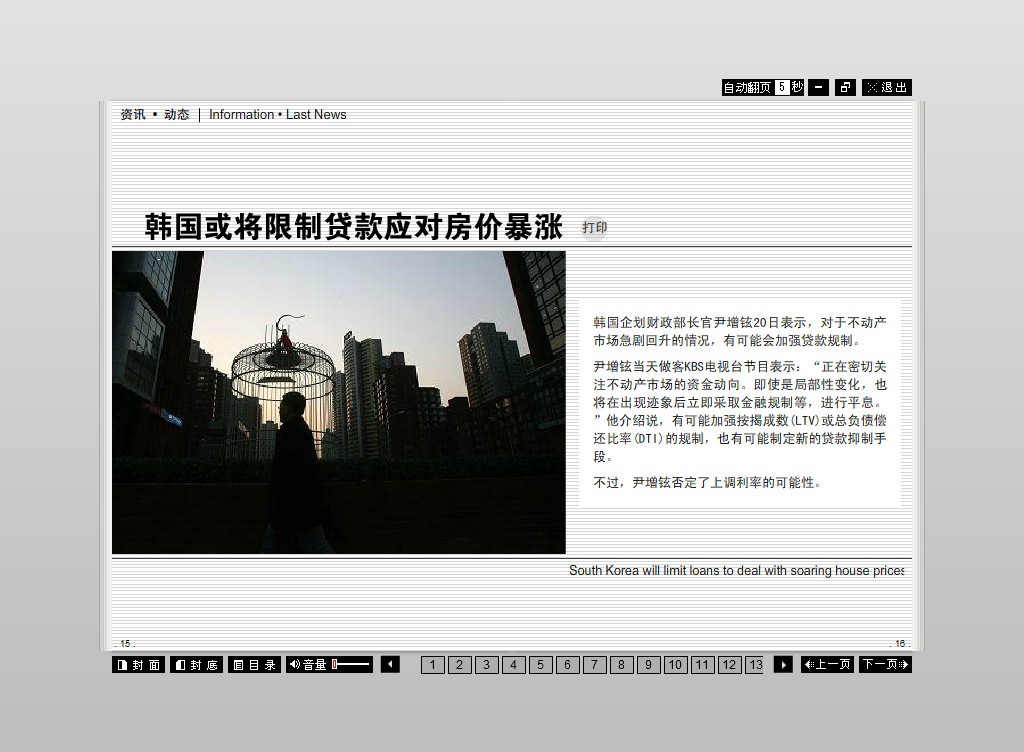The image size is (1024, 752).
Task: Go to page 8
Action: tap(622, 665)
